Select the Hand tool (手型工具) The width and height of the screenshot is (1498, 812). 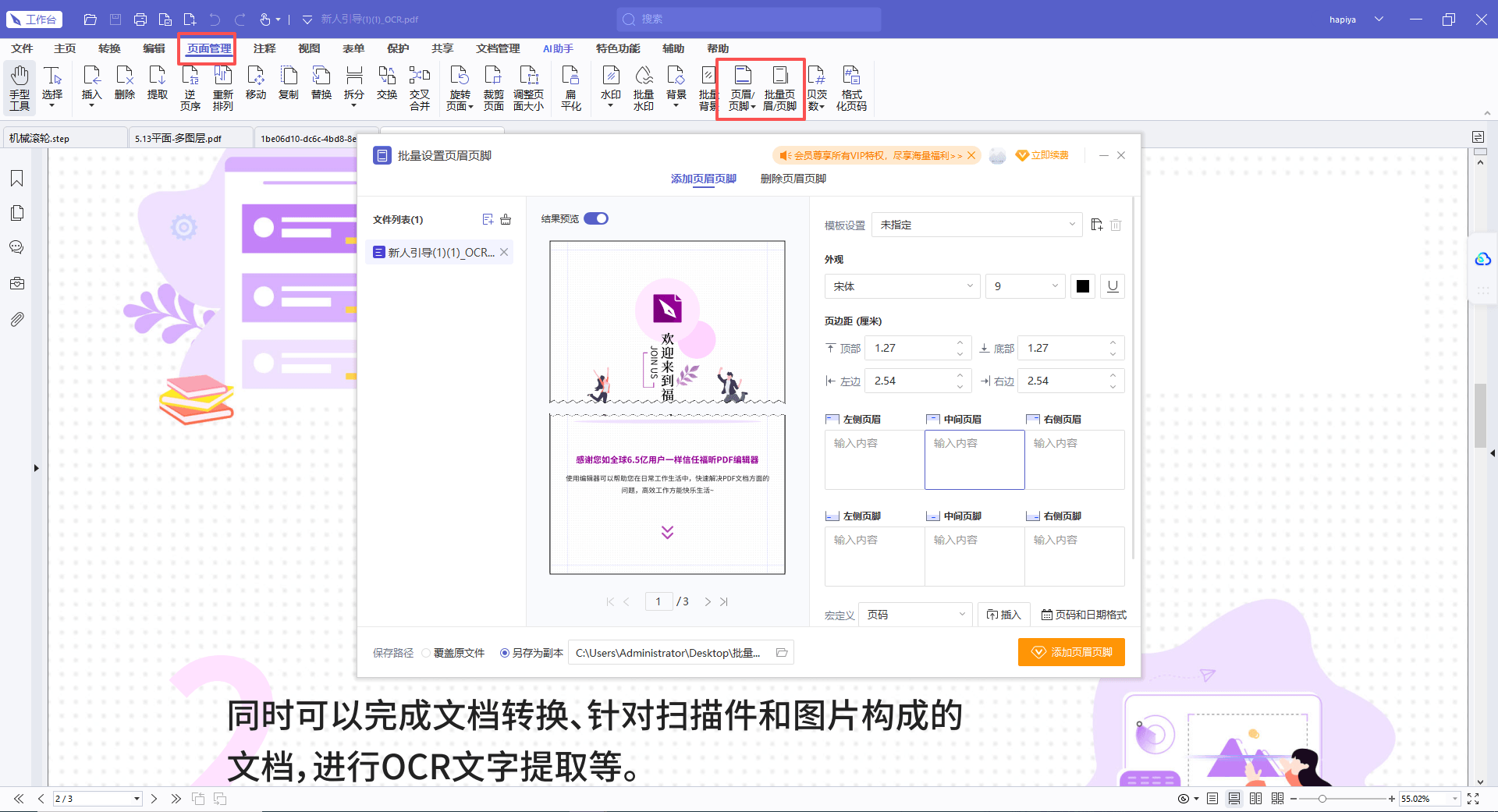pos(20,87)
